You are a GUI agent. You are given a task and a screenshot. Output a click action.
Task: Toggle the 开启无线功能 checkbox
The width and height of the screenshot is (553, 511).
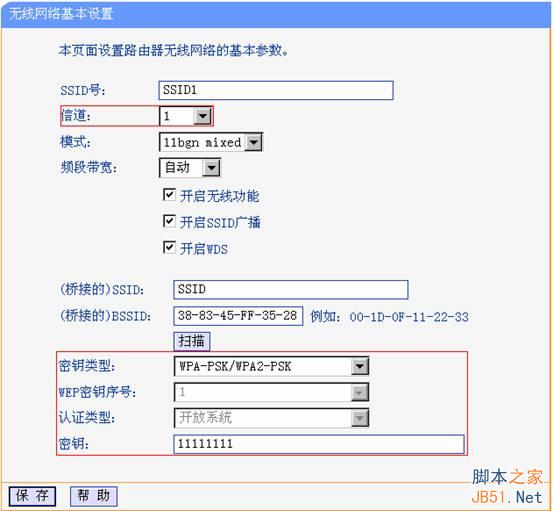point(169,195)
